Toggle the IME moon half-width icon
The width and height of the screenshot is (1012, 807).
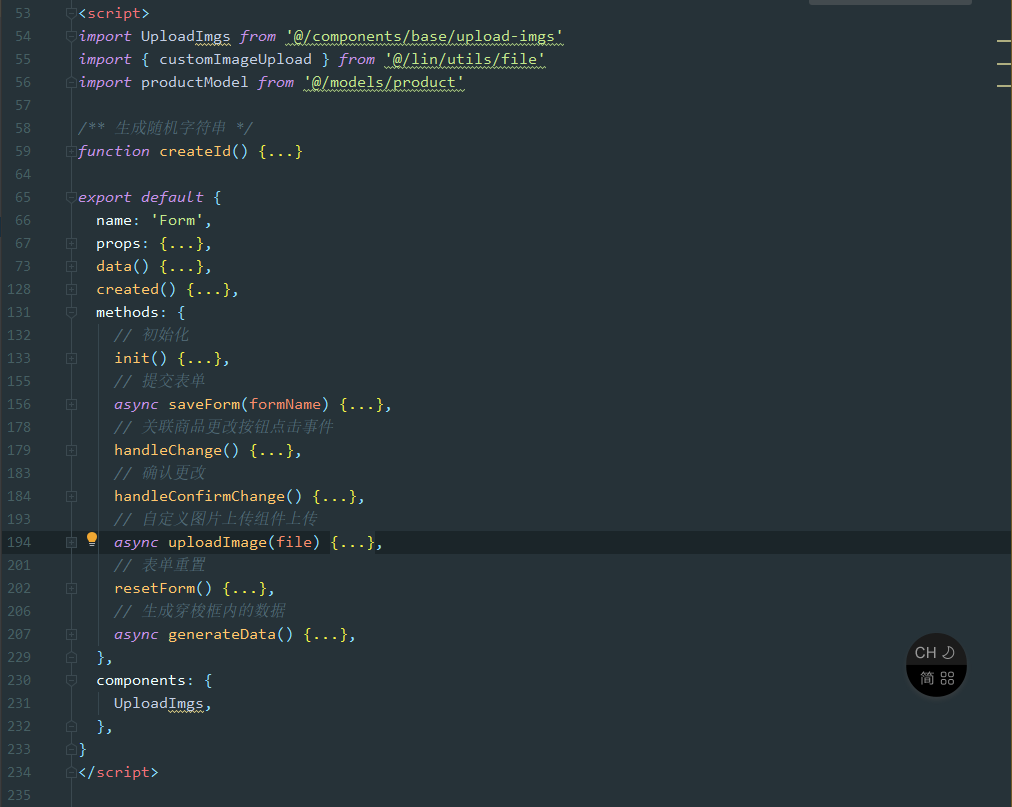pyautogui.click(x=948, y=653)
